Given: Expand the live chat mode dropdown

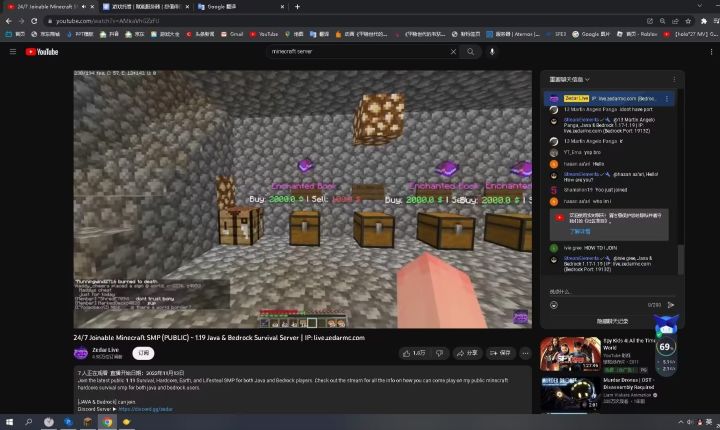Looking at the screenshot, I should (x=569, y=79).
